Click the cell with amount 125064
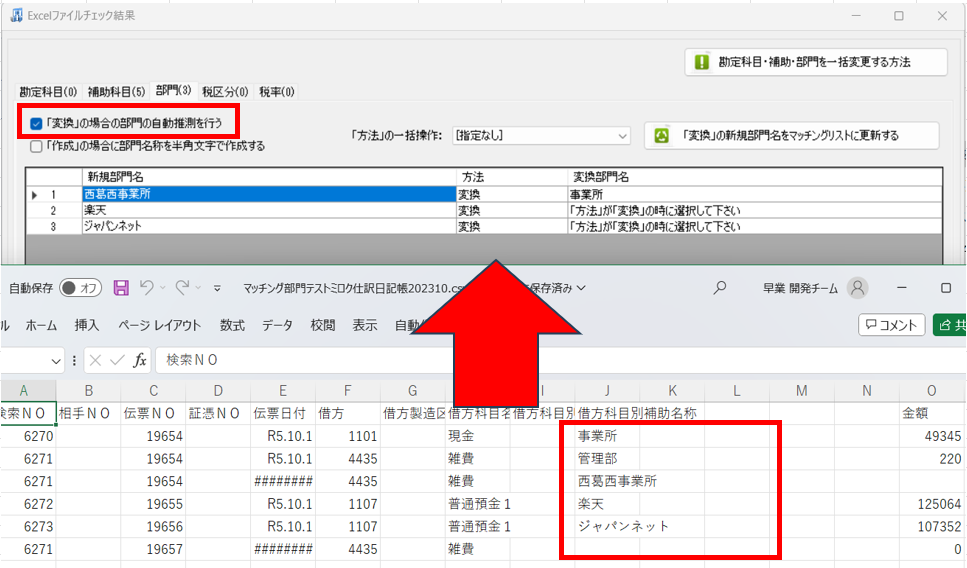967x568 pixels. pos(931,504)
